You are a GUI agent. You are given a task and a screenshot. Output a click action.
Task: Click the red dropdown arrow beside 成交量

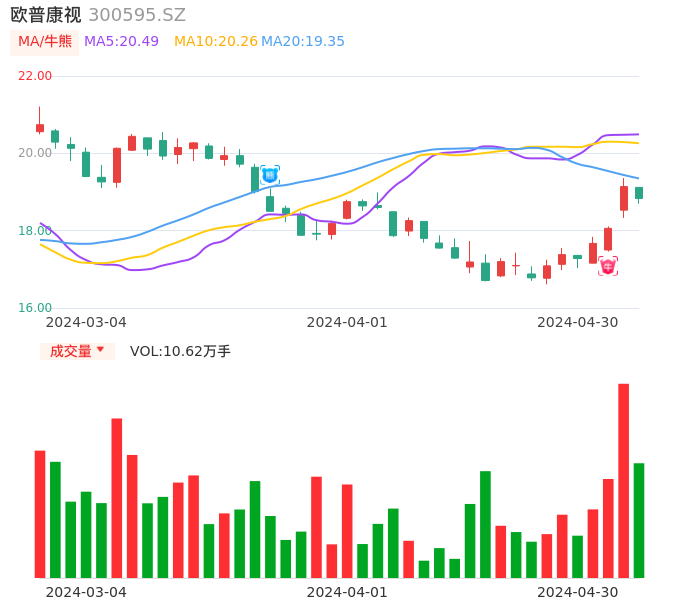[x=100, y=350]
